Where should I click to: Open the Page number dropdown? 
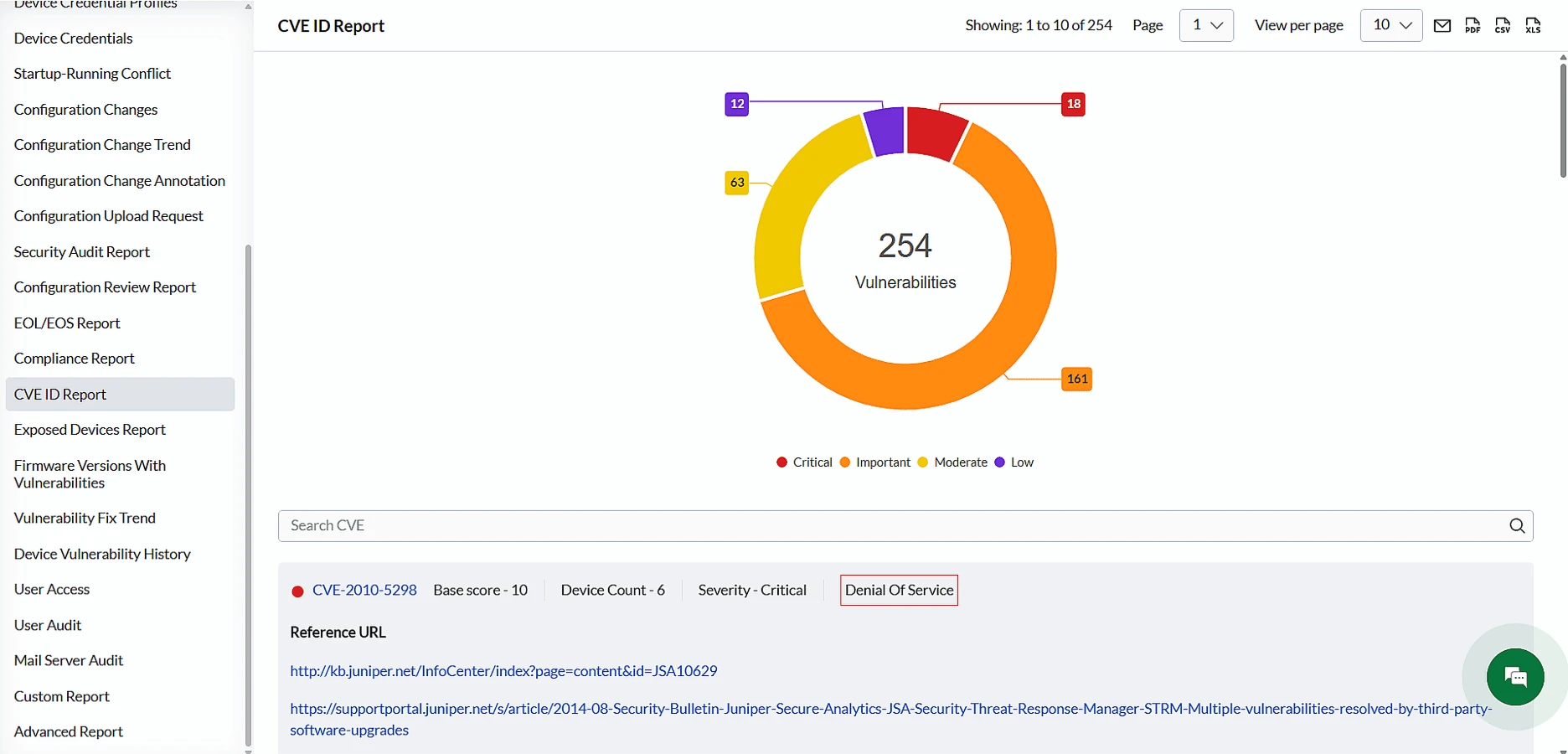pyautogui.click(x=1206, y=25)
